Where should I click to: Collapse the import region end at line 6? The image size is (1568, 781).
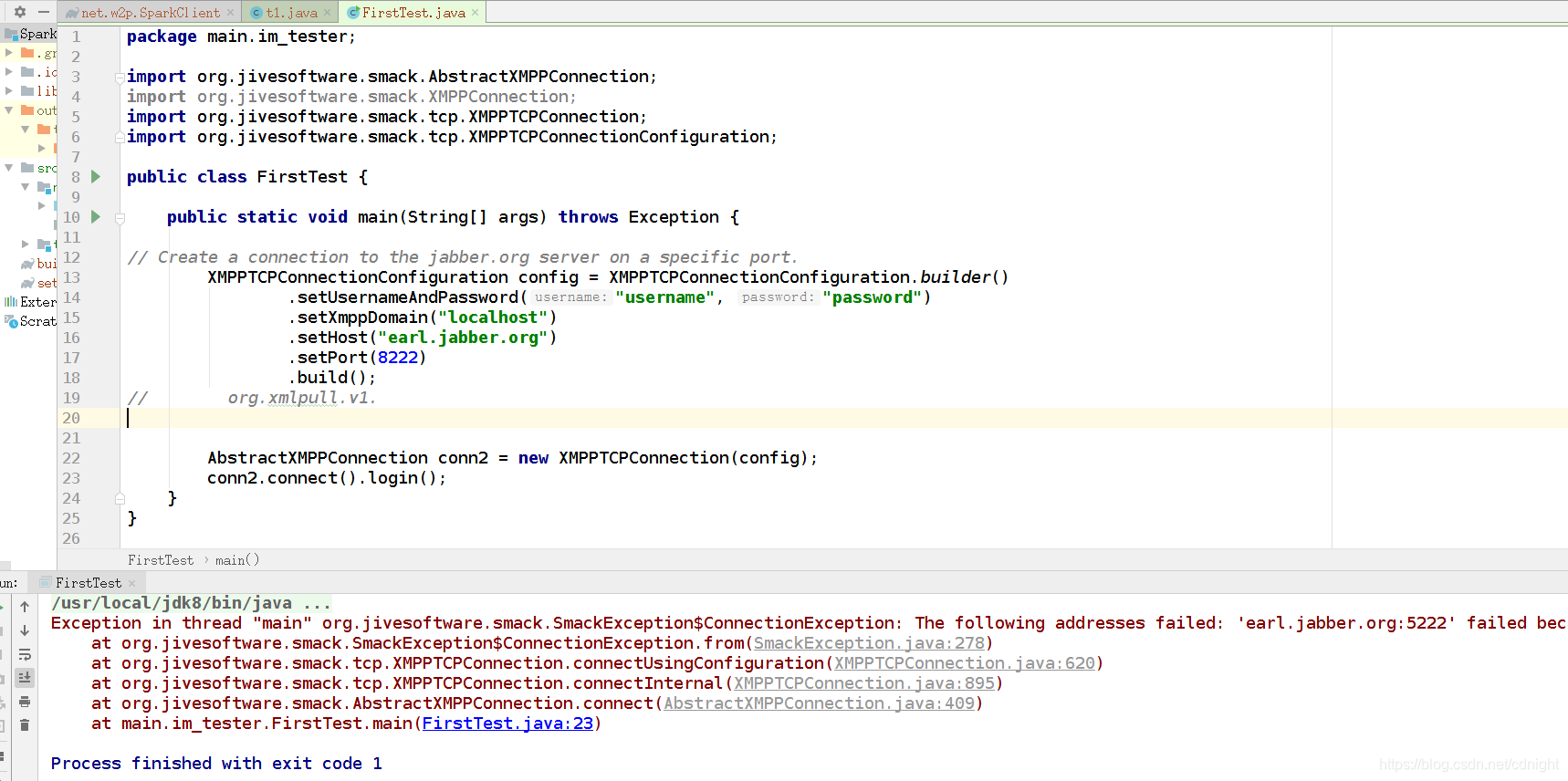pos(120,138)
